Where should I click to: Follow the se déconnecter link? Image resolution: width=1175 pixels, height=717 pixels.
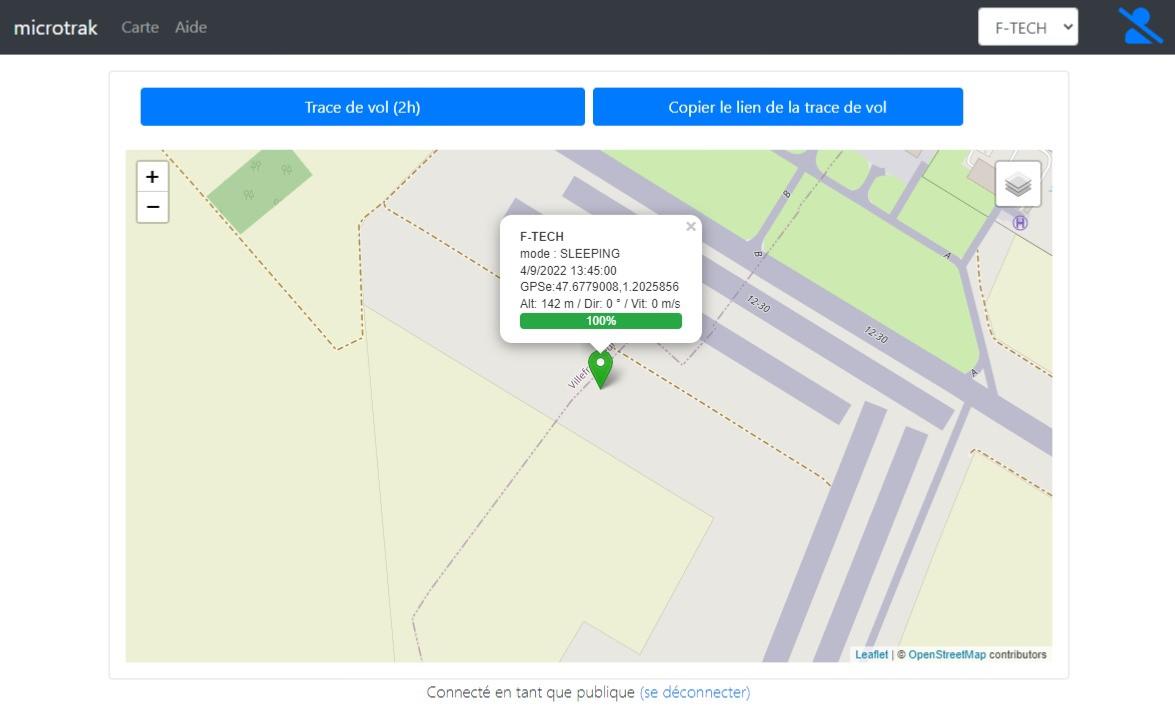[x=694, y=692]
